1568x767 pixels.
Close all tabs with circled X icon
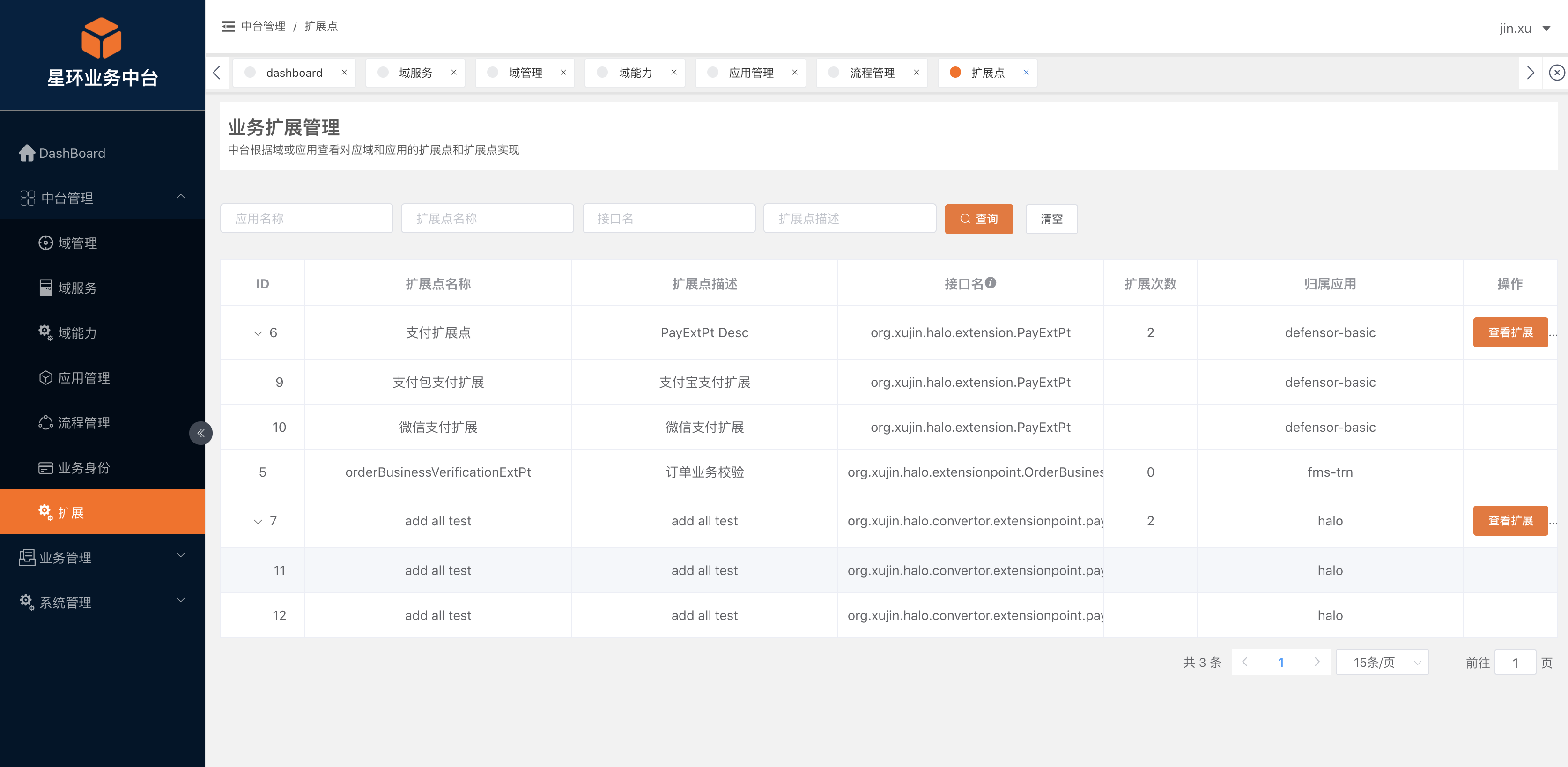[1556, 73]
